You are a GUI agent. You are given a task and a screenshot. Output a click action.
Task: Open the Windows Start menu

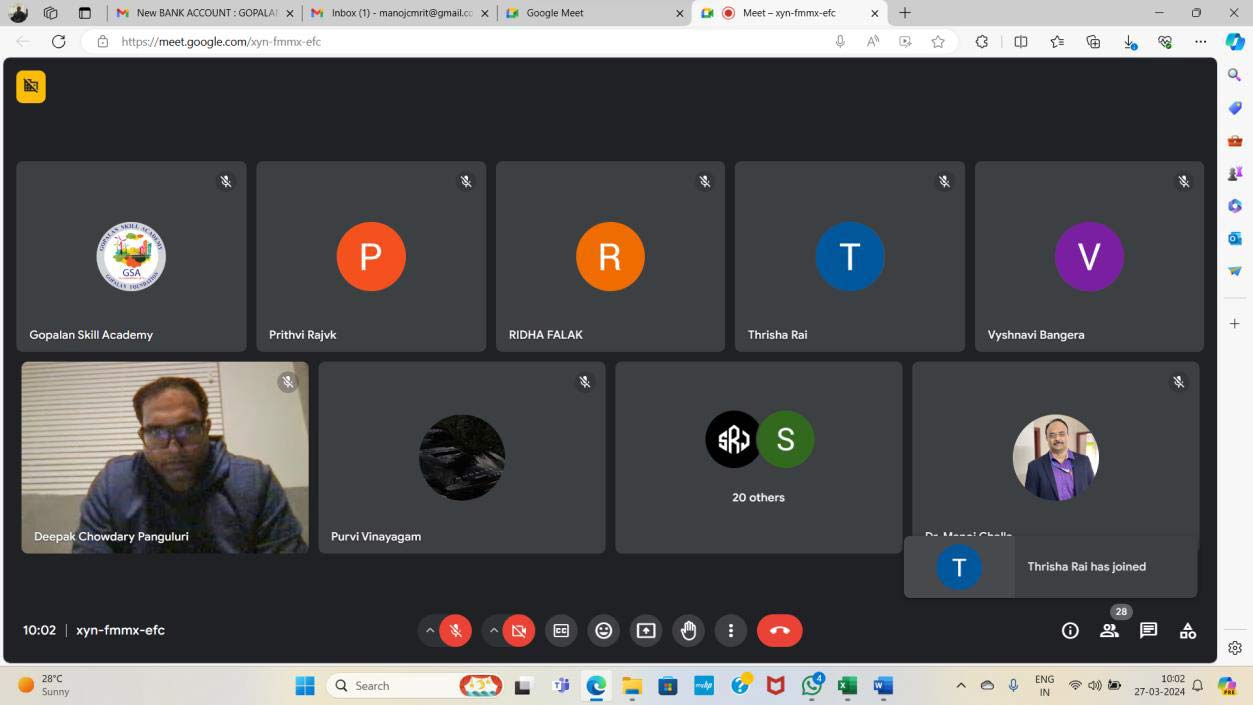click(x=305, y=686)
